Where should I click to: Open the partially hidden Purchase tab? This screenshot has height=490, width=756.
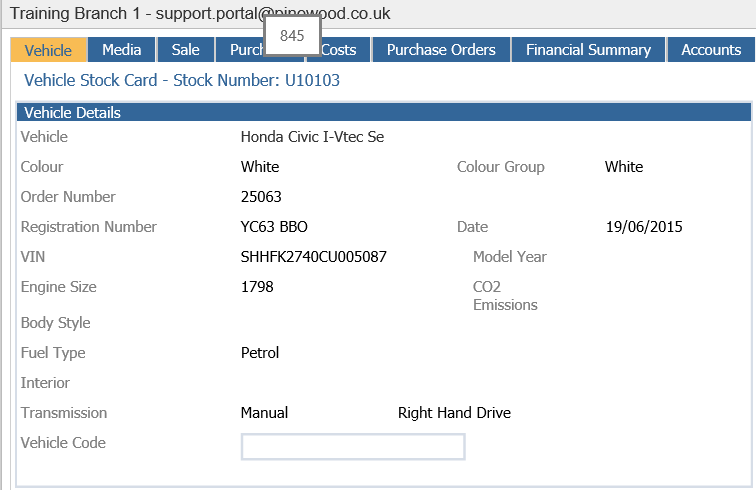tap(240, 51)
